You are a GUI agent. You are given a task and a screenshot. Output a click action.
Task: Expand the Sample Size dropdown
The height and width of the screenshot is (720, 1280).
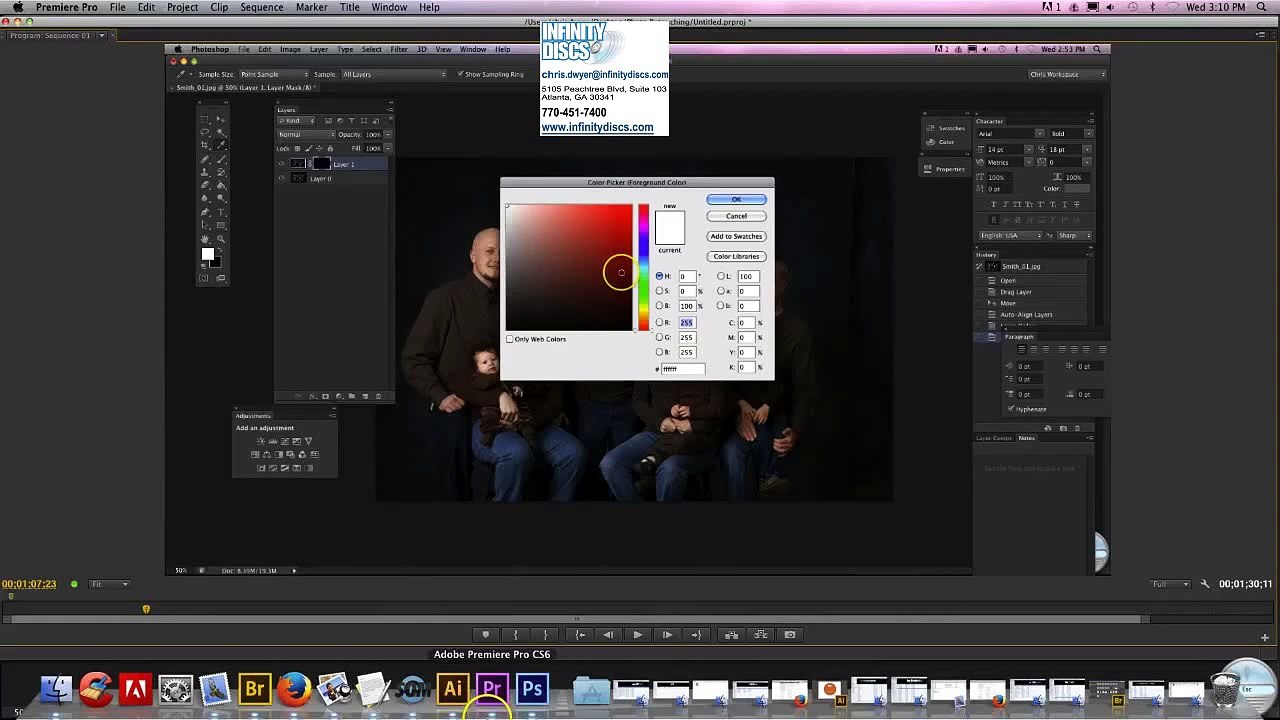point(273,75)
